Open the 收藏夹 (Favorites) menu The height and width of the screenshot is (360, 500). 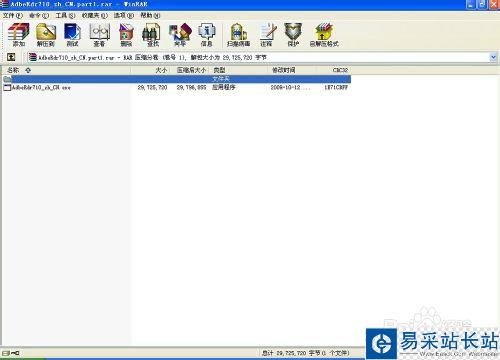(95, 16)
